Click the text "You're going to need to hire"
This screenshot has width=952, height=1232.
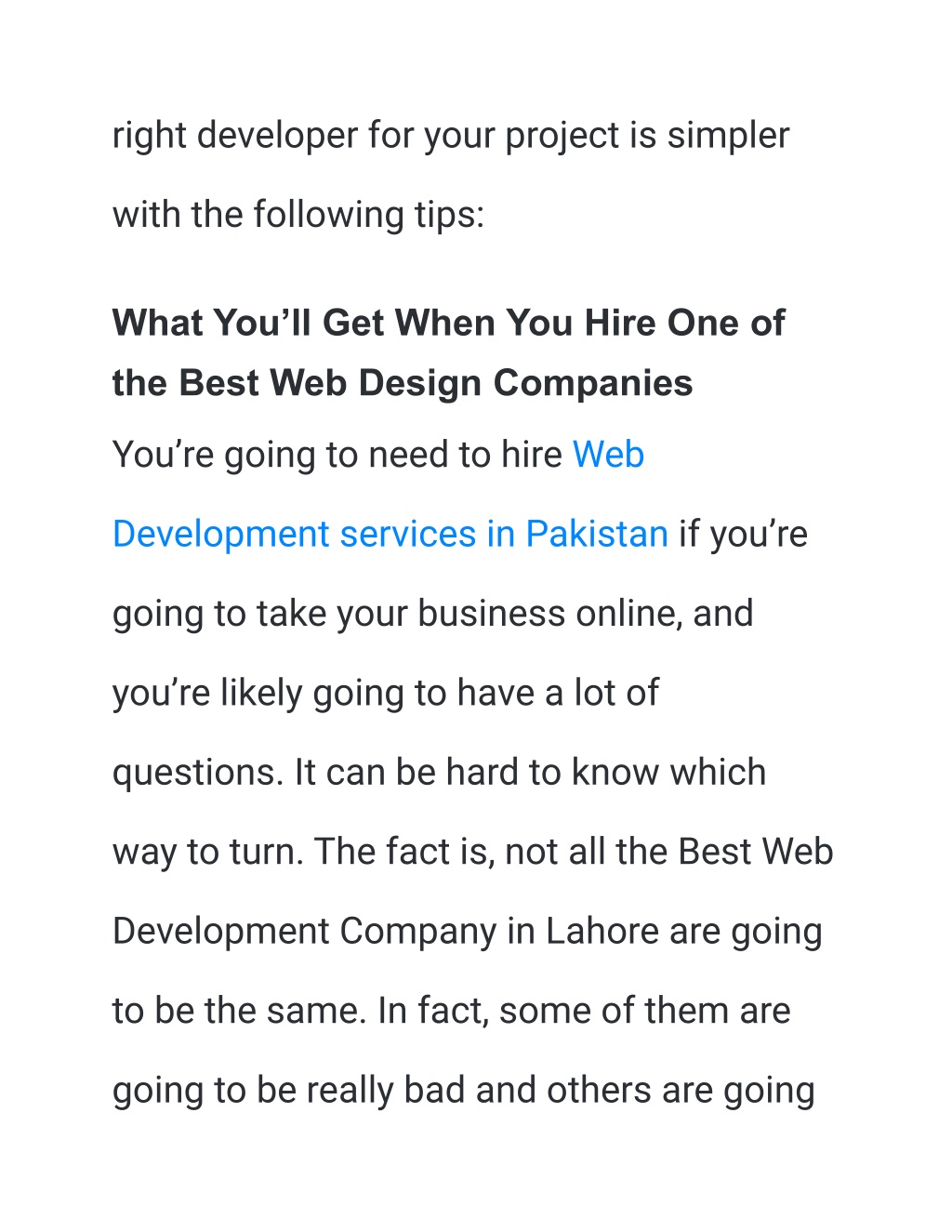click(x=337, y=456)
